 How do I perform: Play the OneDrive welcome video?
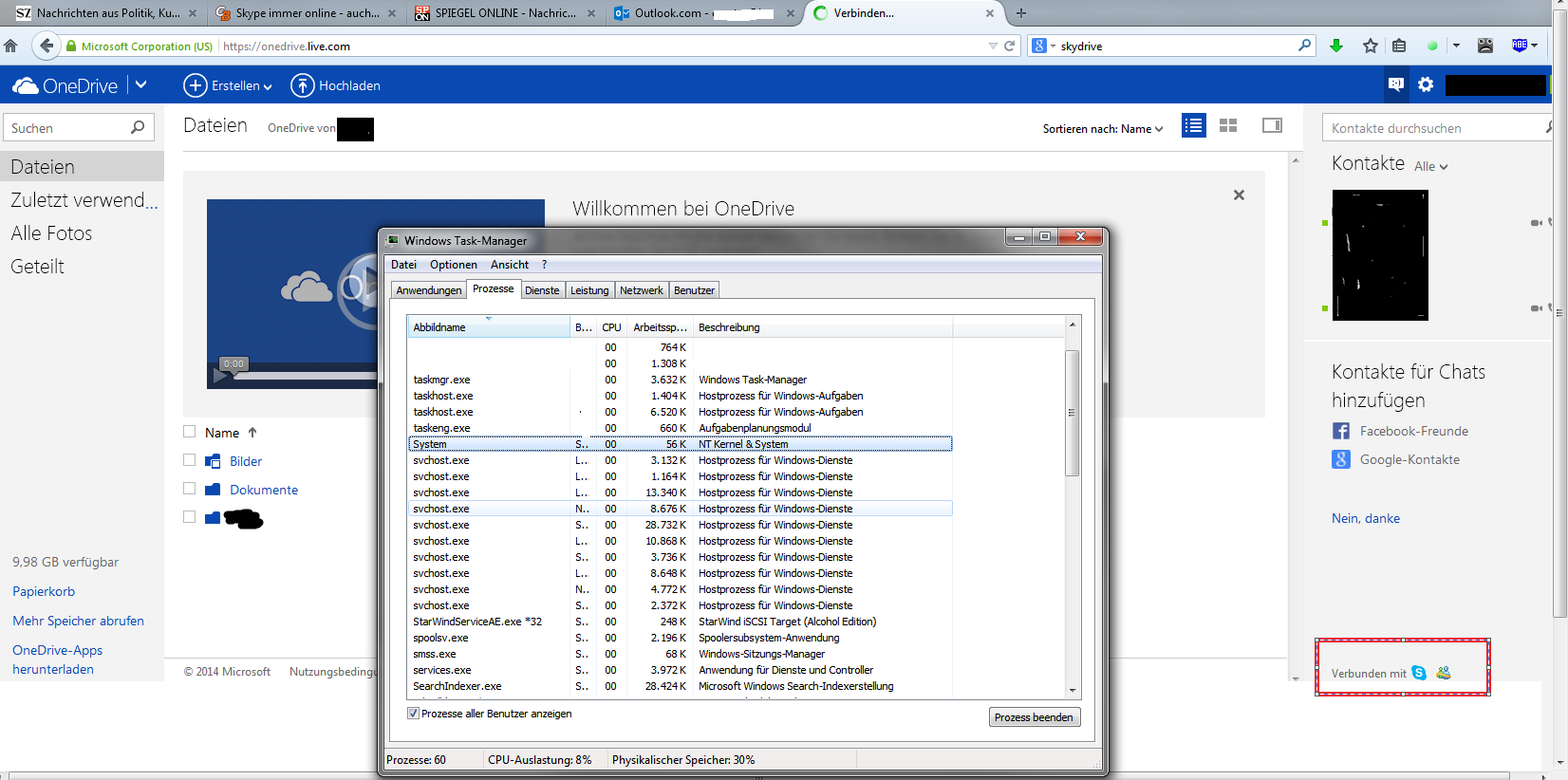(x=221, y=375)
